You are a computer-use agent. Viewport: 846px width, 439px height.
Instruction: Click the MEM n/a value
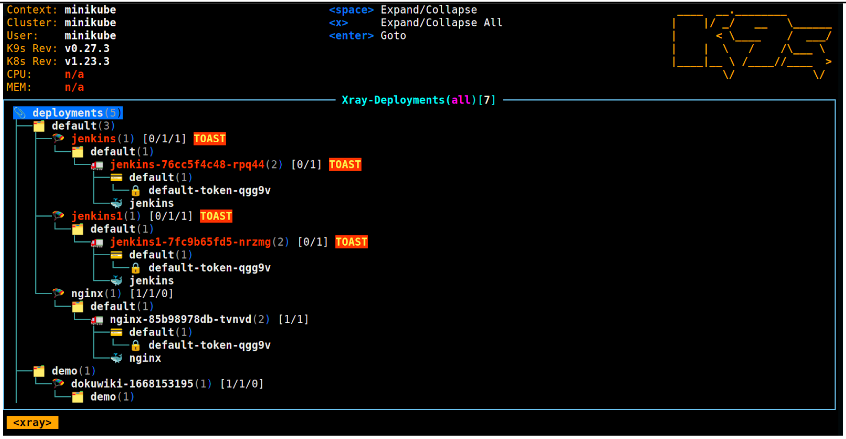[x=74, y=87]
